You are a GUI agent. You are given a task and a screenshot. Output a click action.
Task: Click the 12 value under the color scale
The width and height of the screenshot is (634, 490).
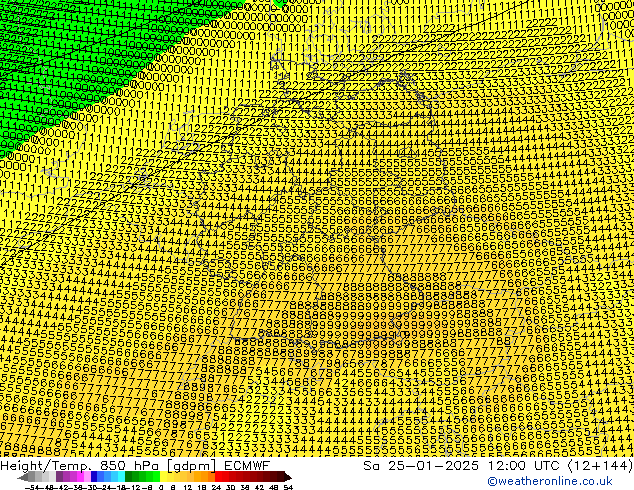[x=188, y=487]
